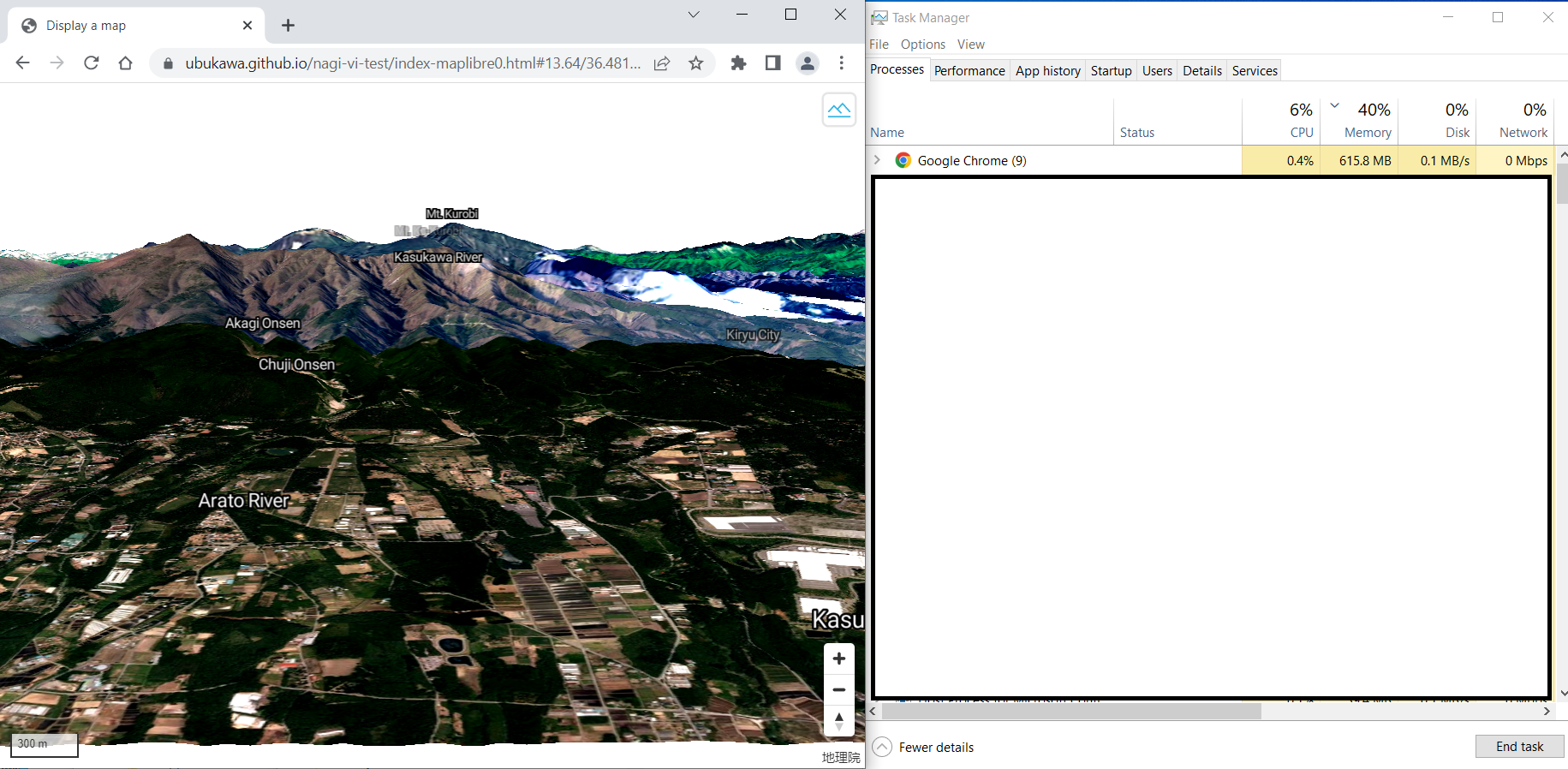Click the 地理院 attribution link

tap(840, 757)
